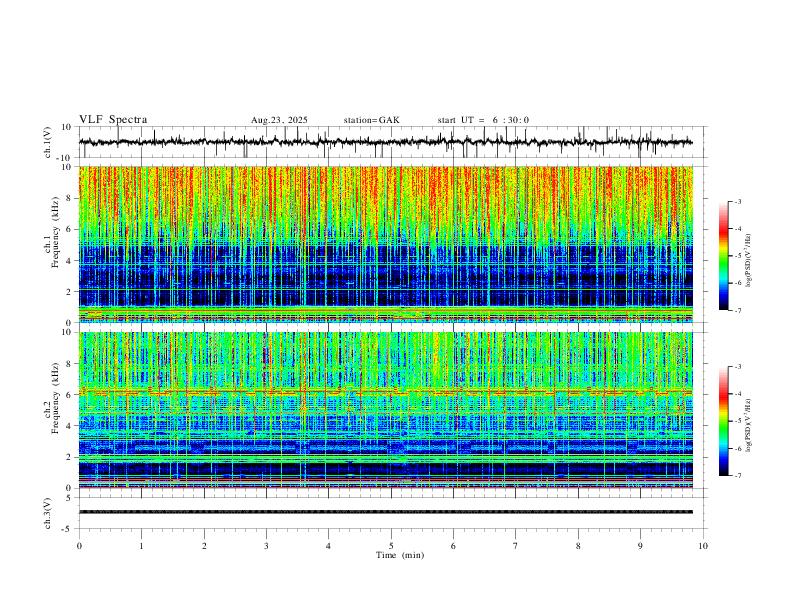This screenshot has width=792, height=612.
Task: Click the '8' kHz tick of ch.1 spectrogram
Action: 69,198
